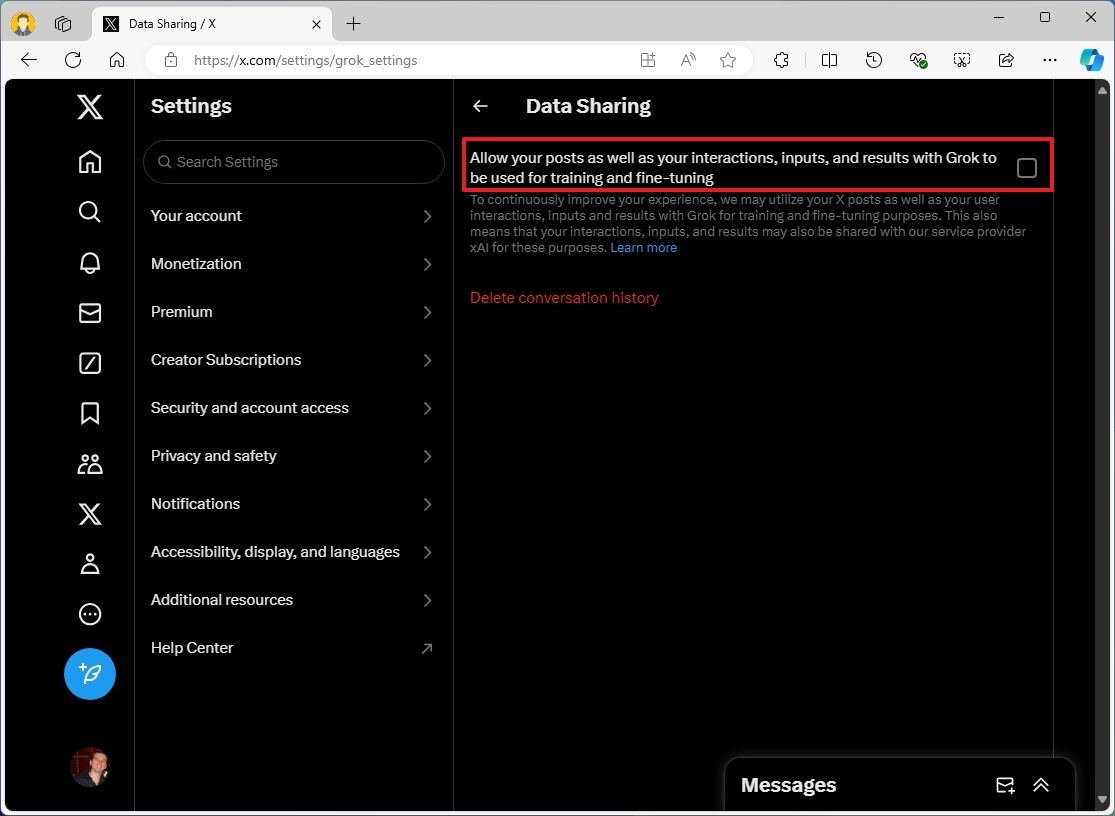Open the Bookmarks icon in the sidebar
This screenshot has width=1115, height=816.
[90, 413]
